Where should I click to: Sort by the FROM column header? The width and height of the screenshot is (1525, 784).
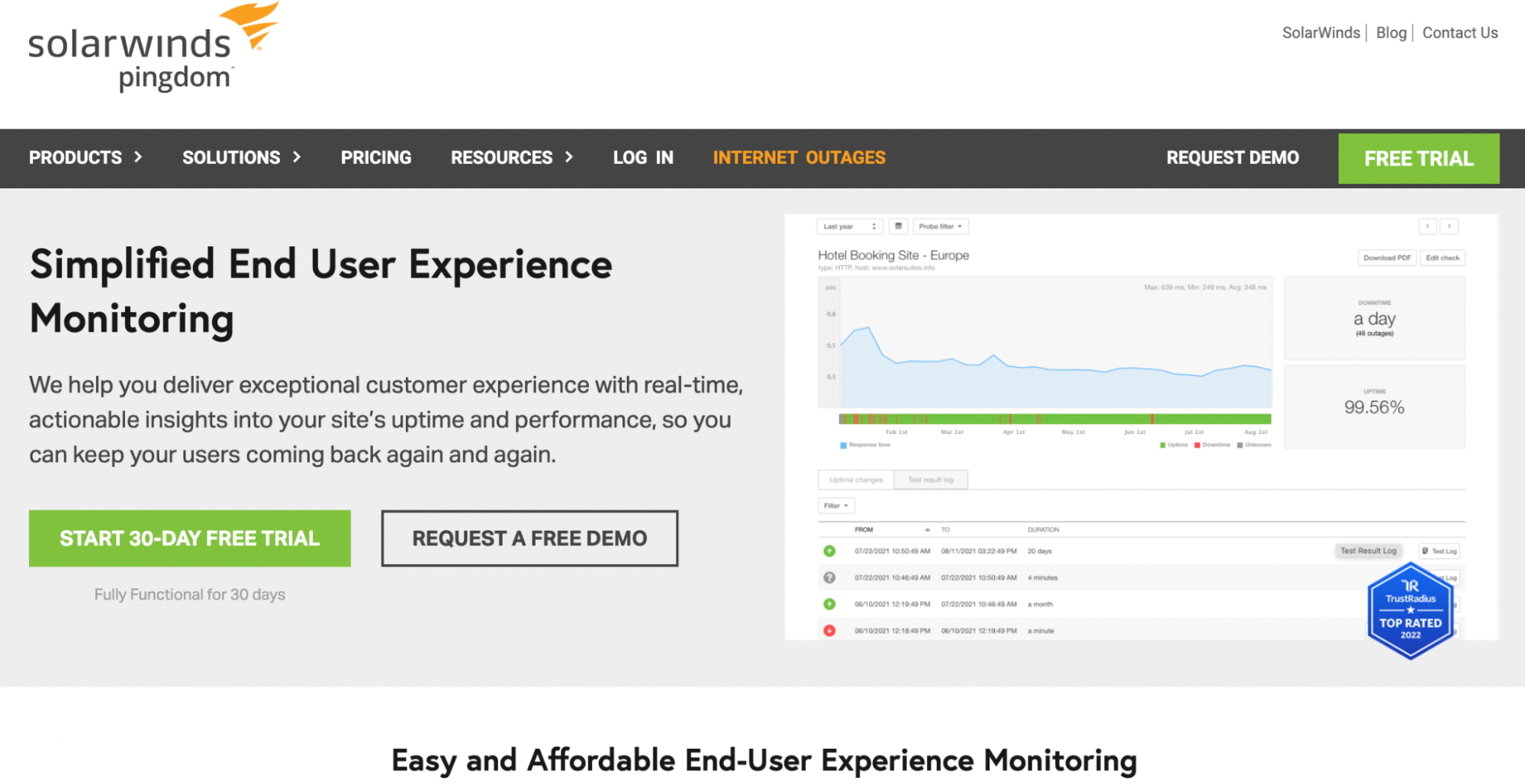click(x=864, y=529)
